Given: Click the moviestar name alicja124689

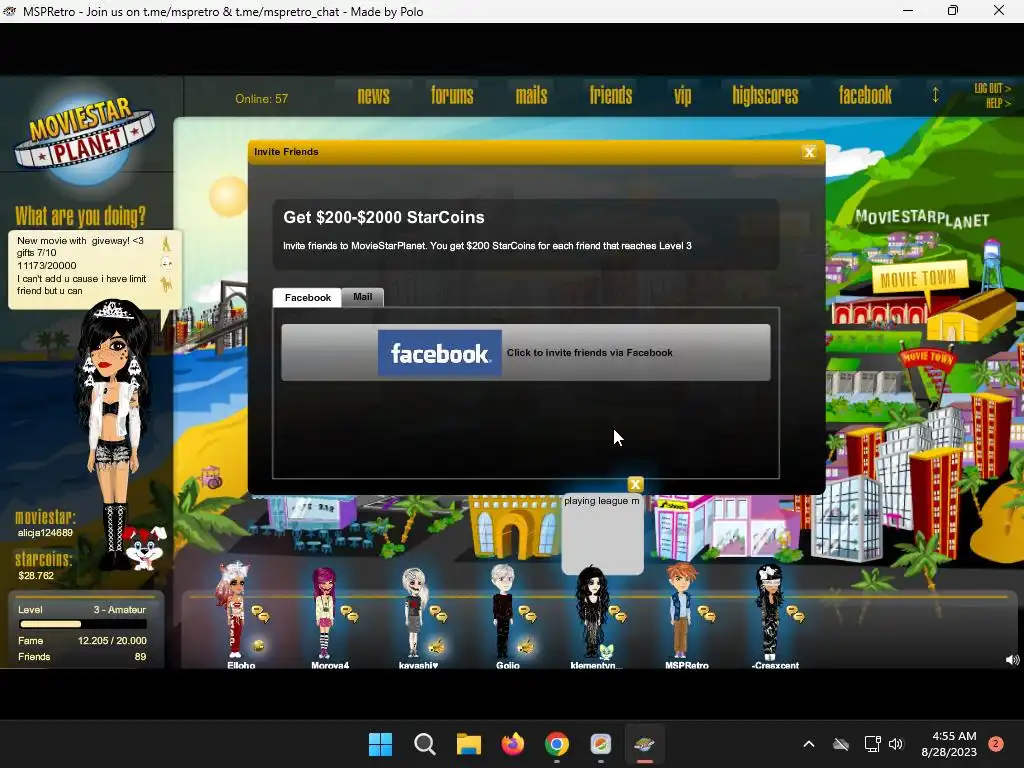Looking at the screenshot, I should 45,533.
